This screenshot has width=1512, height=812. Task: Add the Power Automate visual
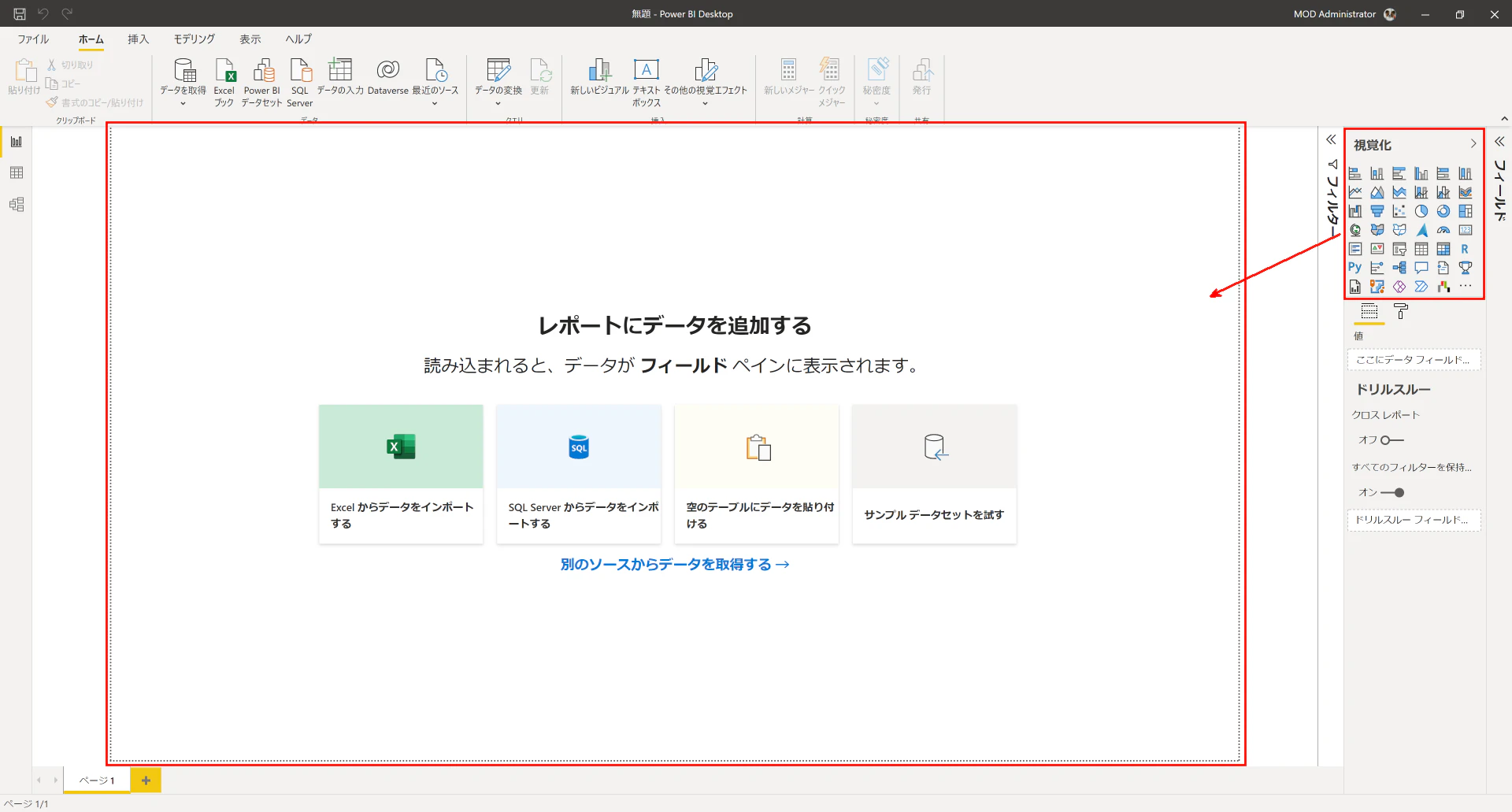coord(1421,287)
